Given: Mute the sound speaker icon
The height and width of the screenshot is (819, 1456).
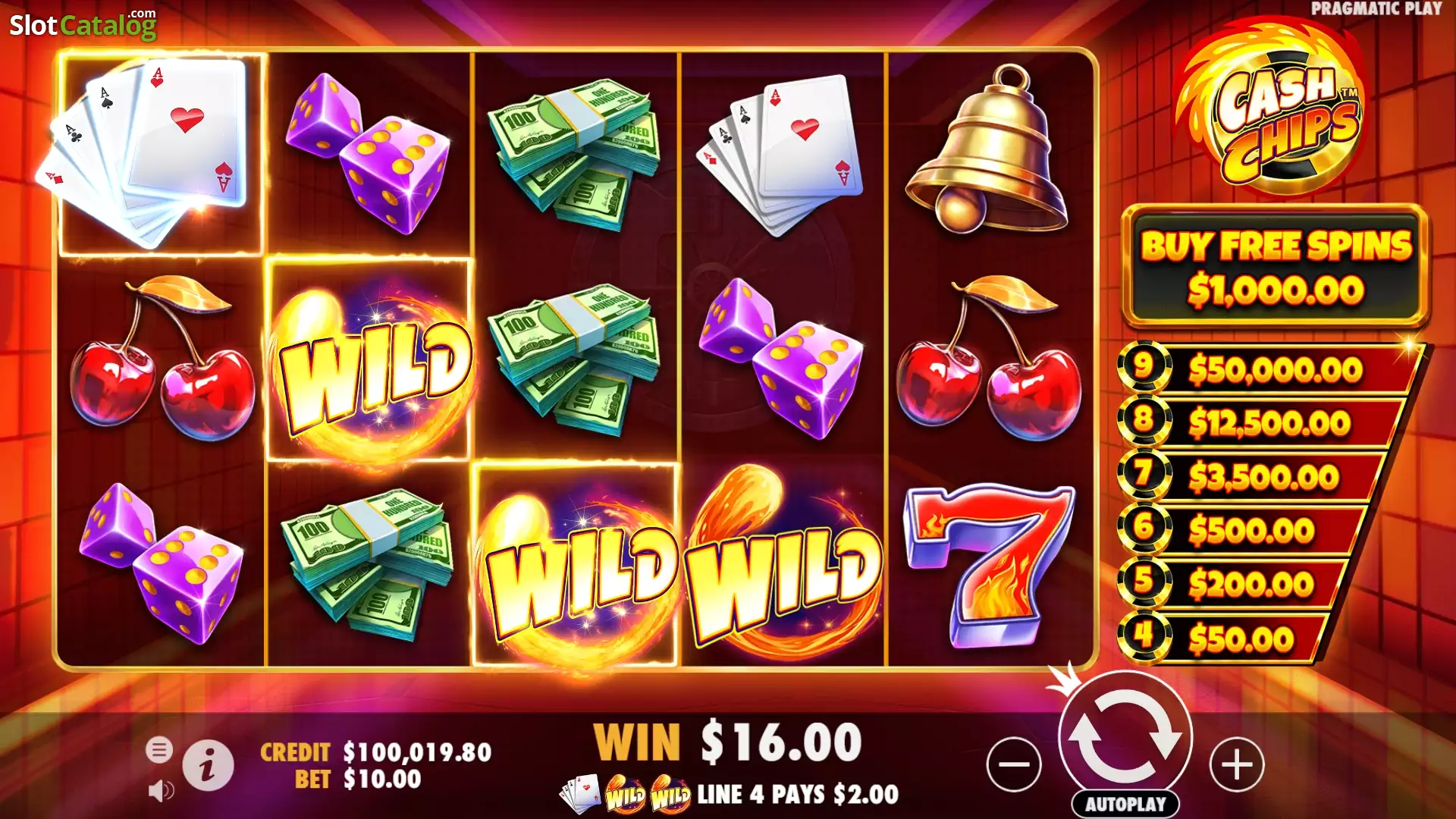Looking at the screenshot, I should (160, 792).
